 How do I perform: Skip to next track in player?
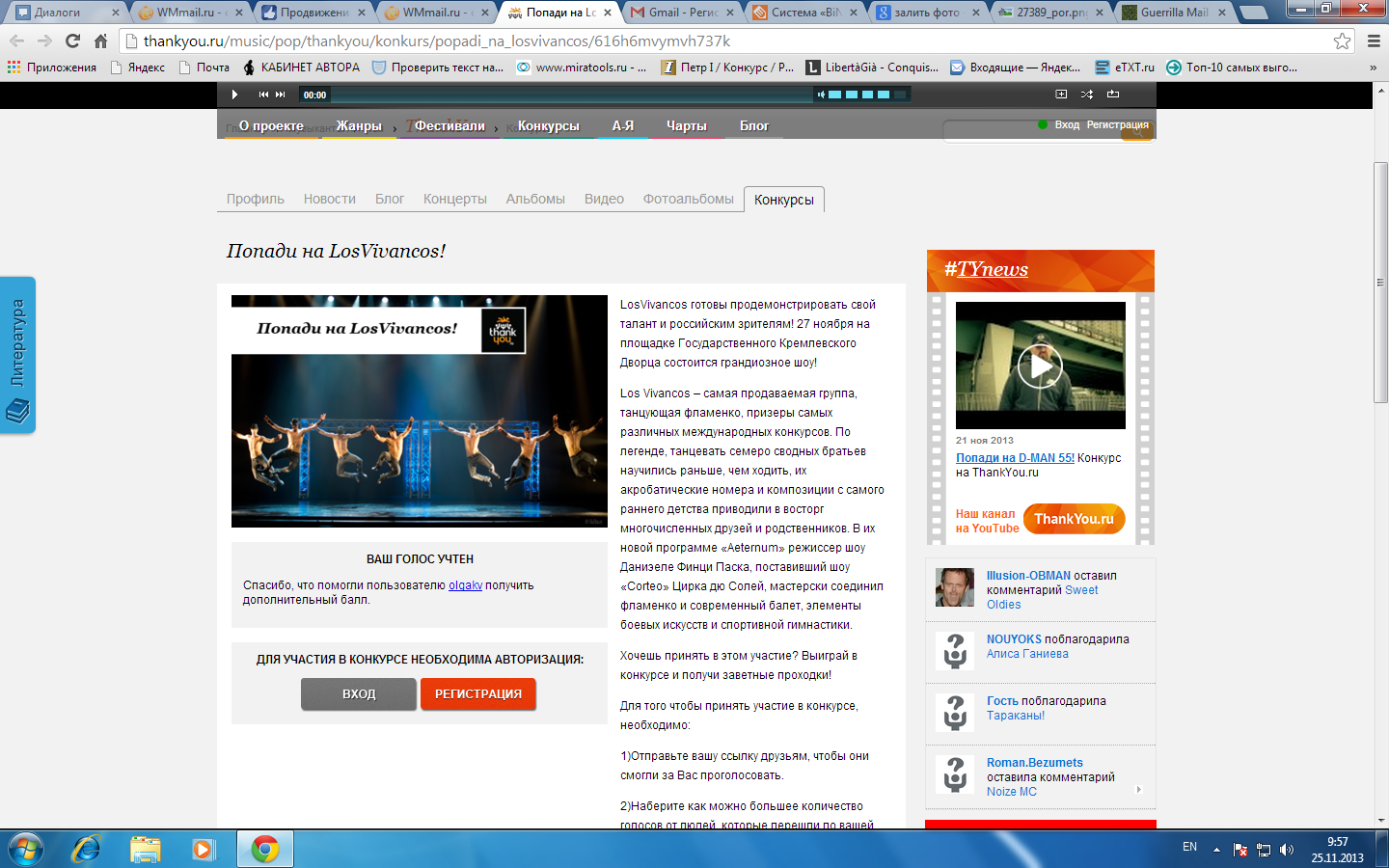click(x=281, y=95)
